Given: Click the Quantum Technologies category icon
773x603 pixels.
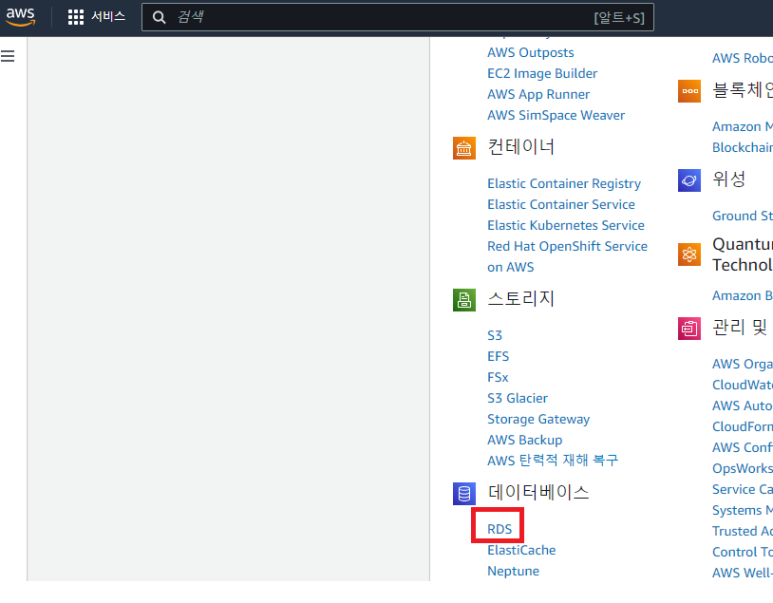Looking at the screenshot, I should [x=689, y=254].
